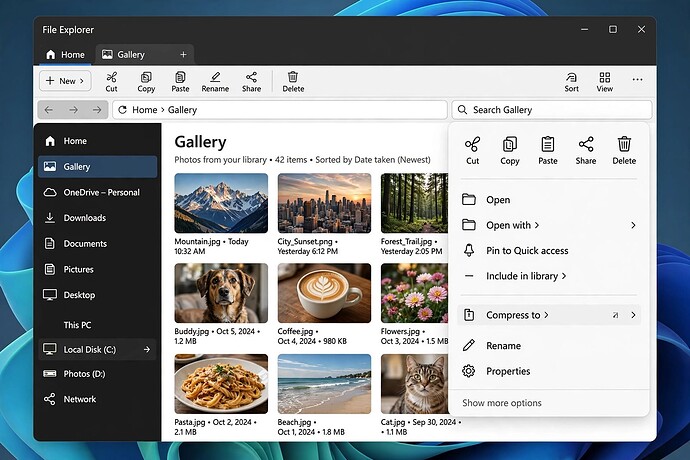690x460 pixels.
Task: Add a new tab with the plus button
Action: (183, 55)
